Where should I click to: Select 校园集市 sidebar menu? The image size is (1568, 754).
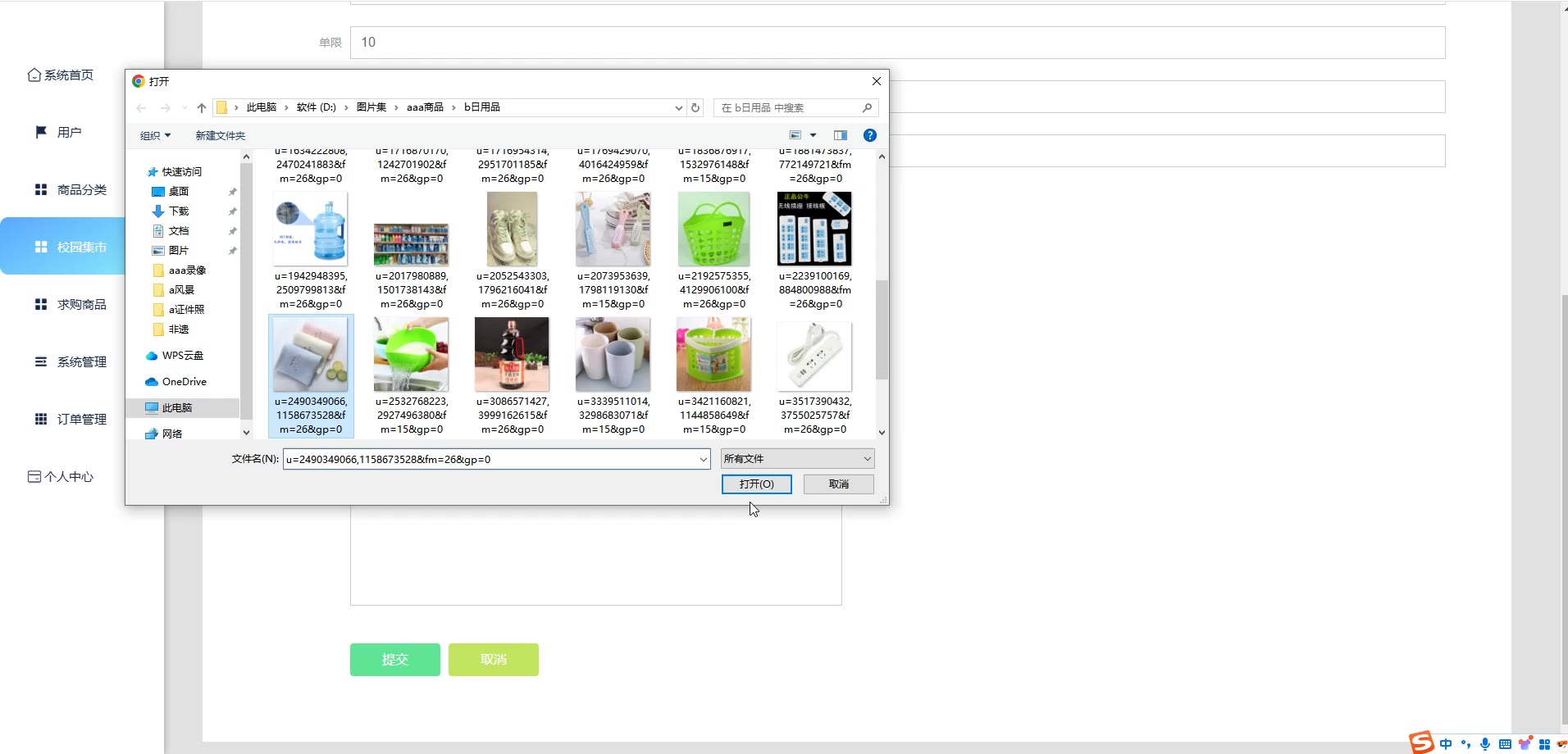62,246
